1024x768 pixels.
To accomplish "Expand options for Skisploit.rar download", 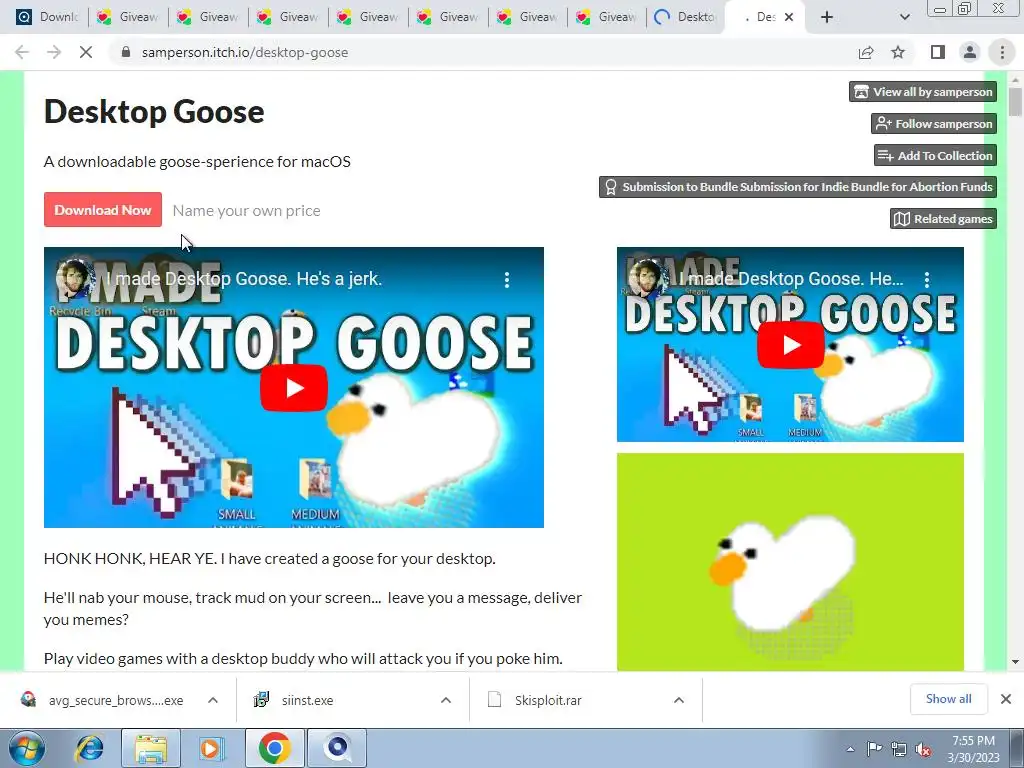I will click(679, 700).
